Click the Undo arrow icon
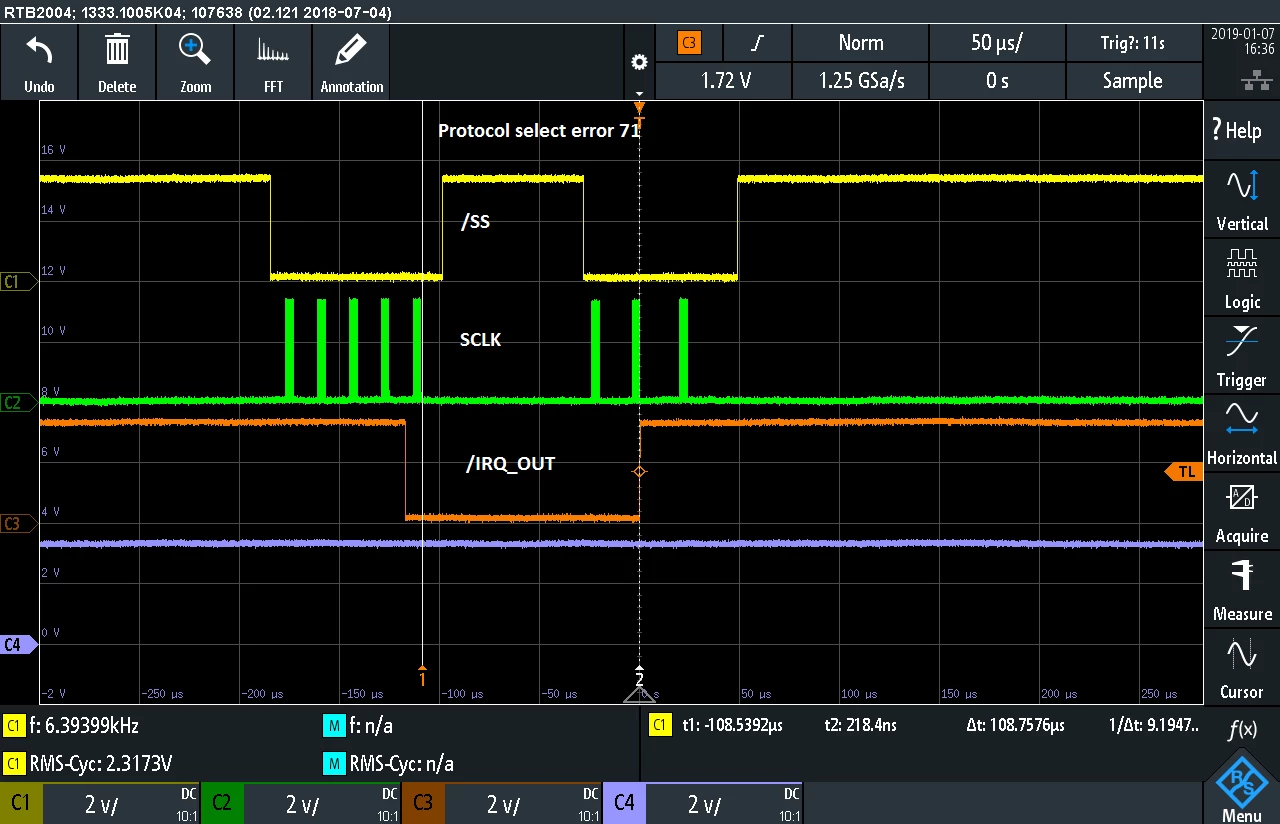 click(x=39, y=50)
